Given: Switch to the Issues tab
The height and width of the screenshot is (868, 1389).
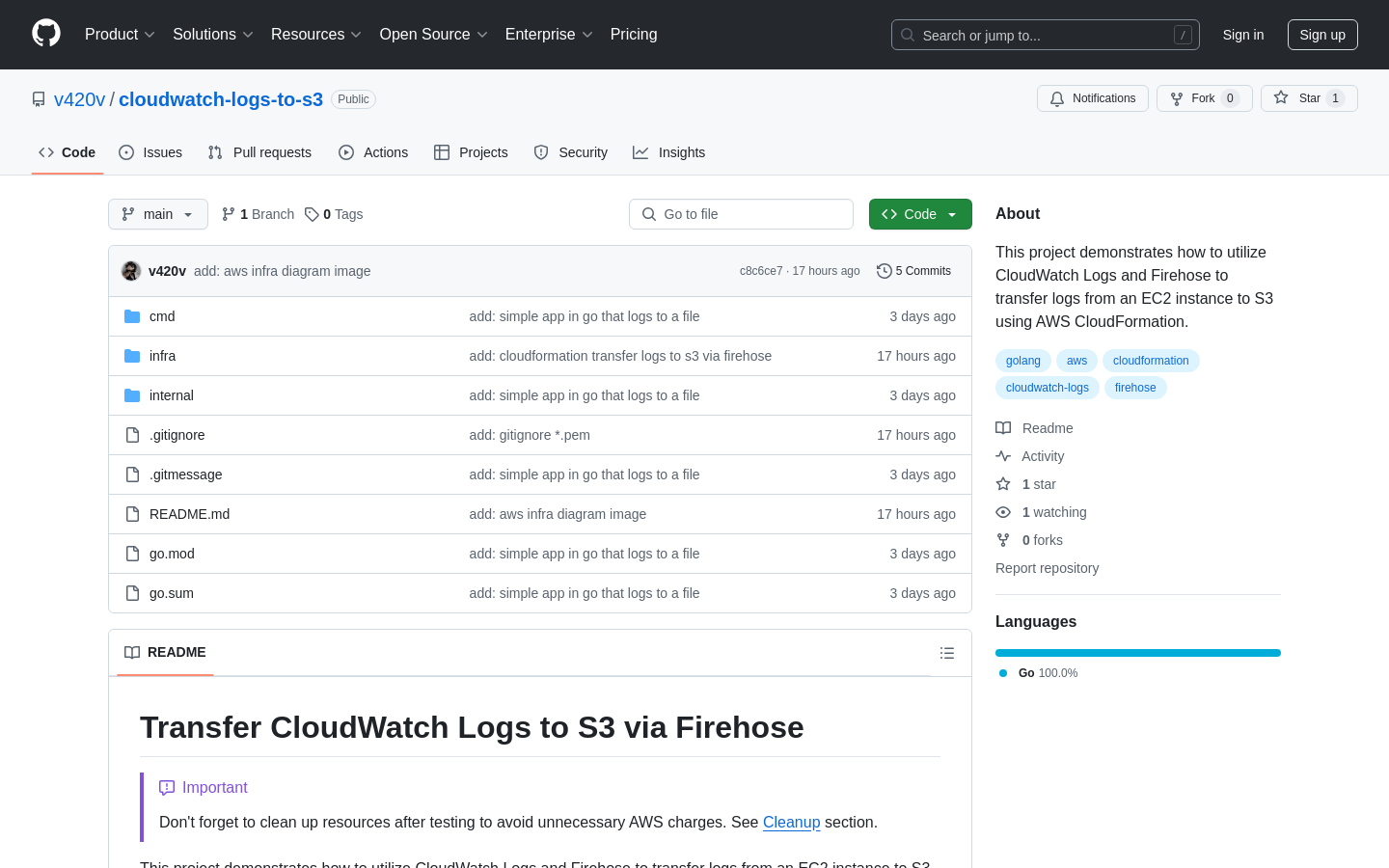Looking at the screenshot, I should click(150, 152).
